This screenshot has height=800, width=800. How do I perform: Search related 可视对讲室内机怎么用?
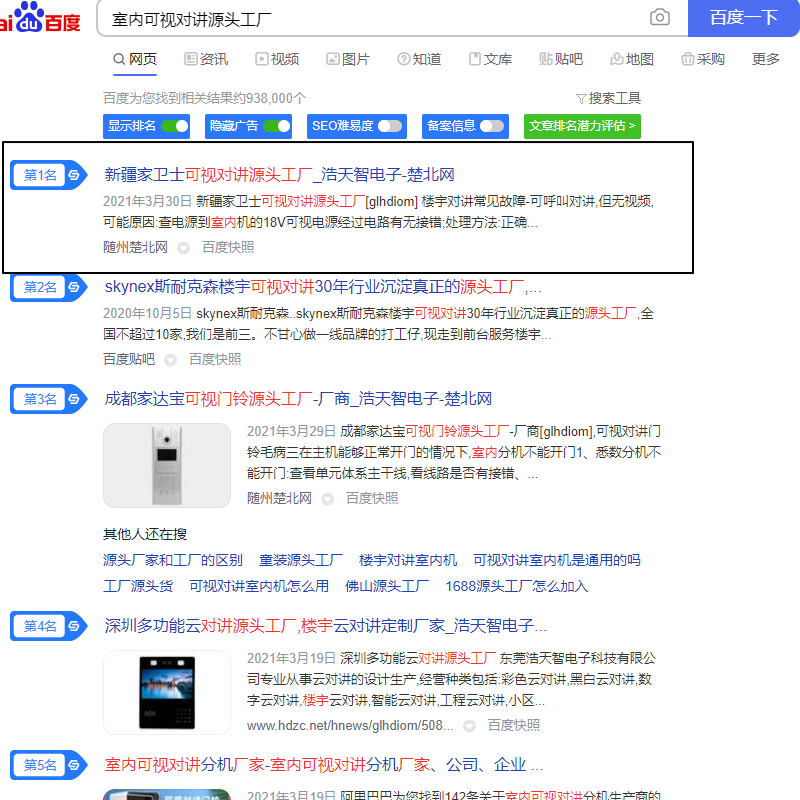point(259,586)
